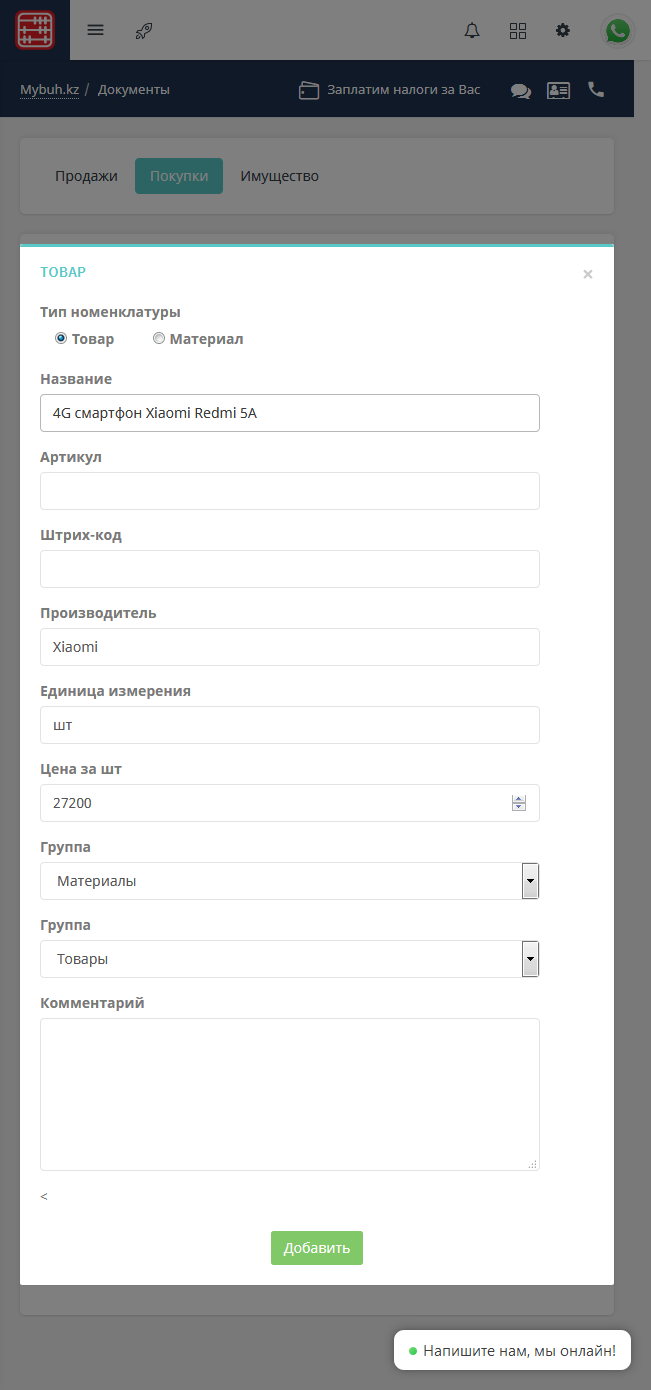
Task: Switch to the 'Продажи' tab
Action: point(86,175)
